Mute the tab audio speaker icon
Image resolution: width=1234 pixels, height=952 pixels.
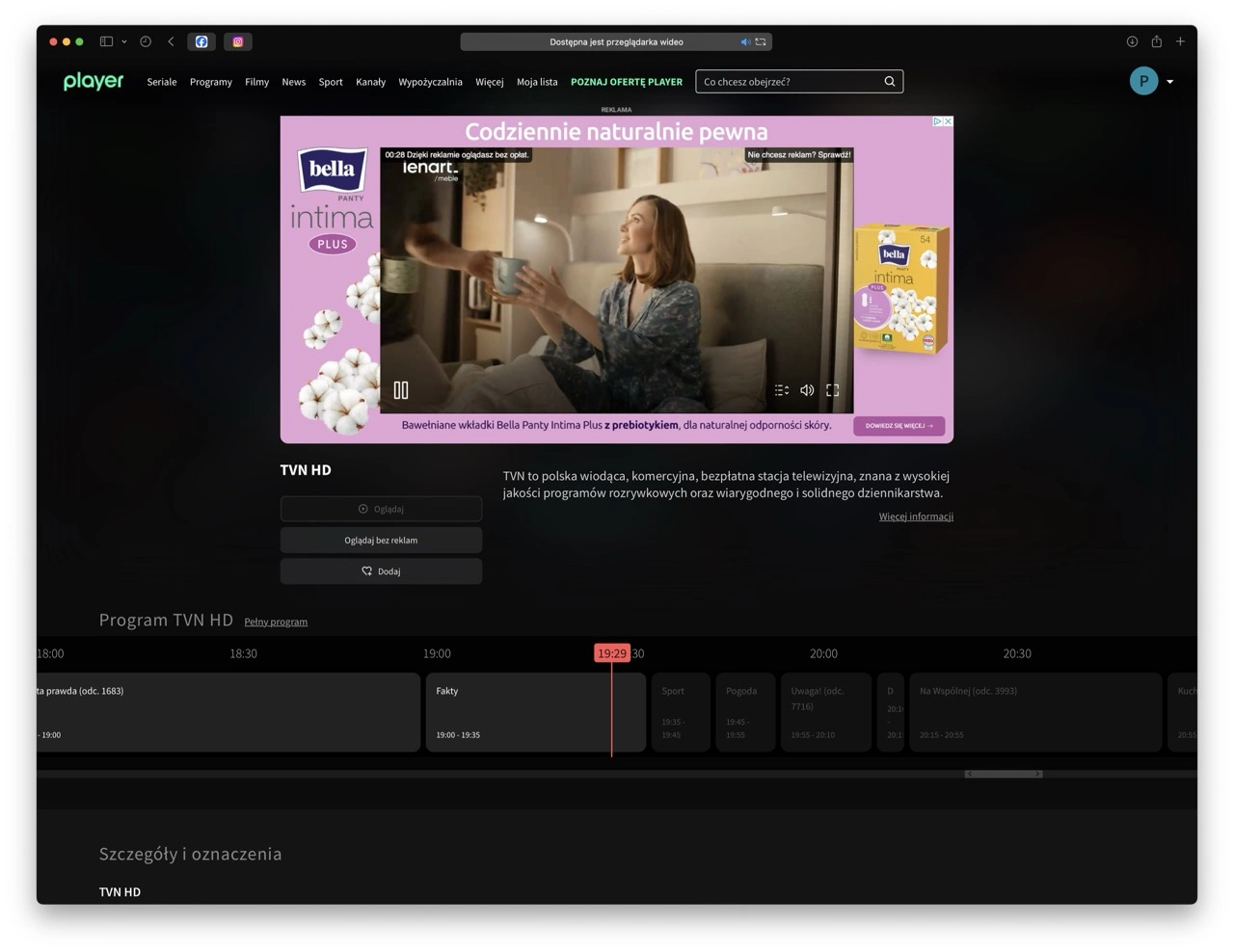pyautogui.click(x=745, y=41)
